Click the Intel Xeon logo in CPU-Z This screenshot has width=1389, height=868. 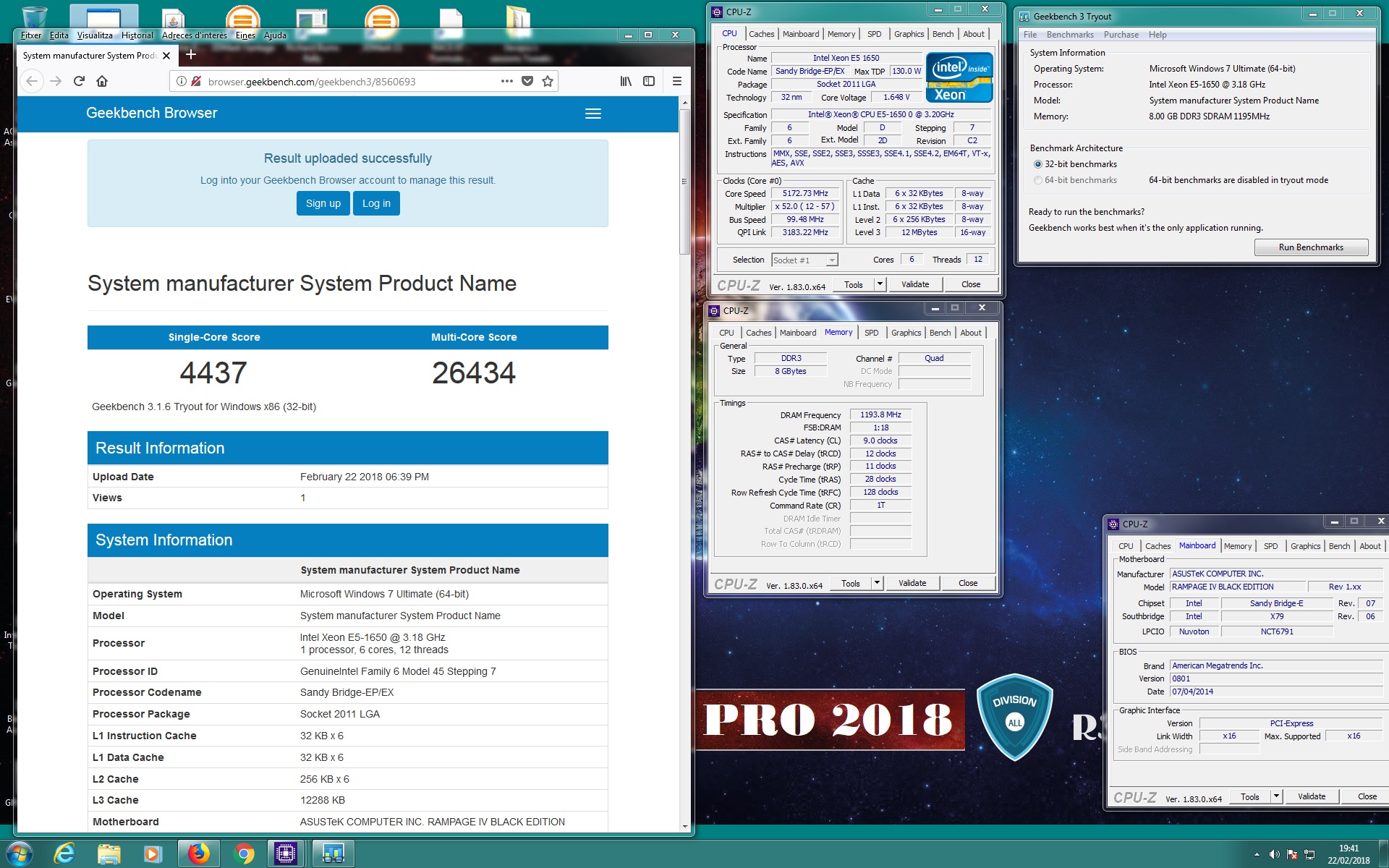959,77
